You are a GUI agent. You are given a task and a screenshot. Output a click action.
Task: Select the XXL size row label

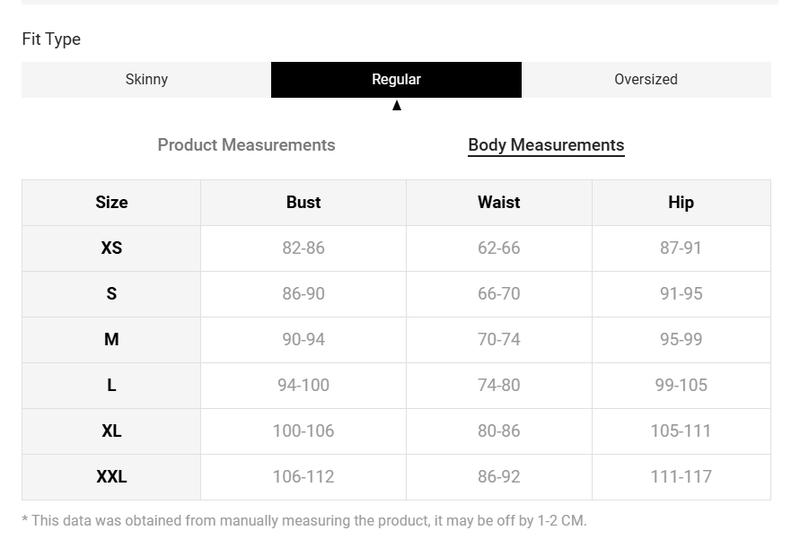111,477
